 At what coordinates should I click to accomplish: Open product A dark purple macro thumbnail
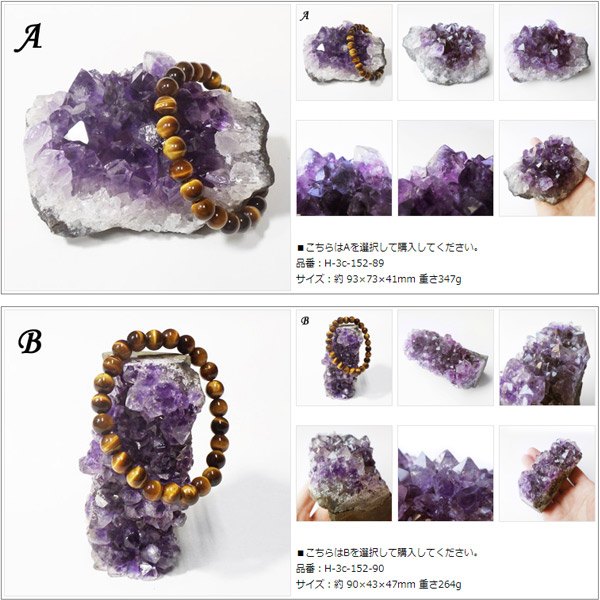click(445, 168)
